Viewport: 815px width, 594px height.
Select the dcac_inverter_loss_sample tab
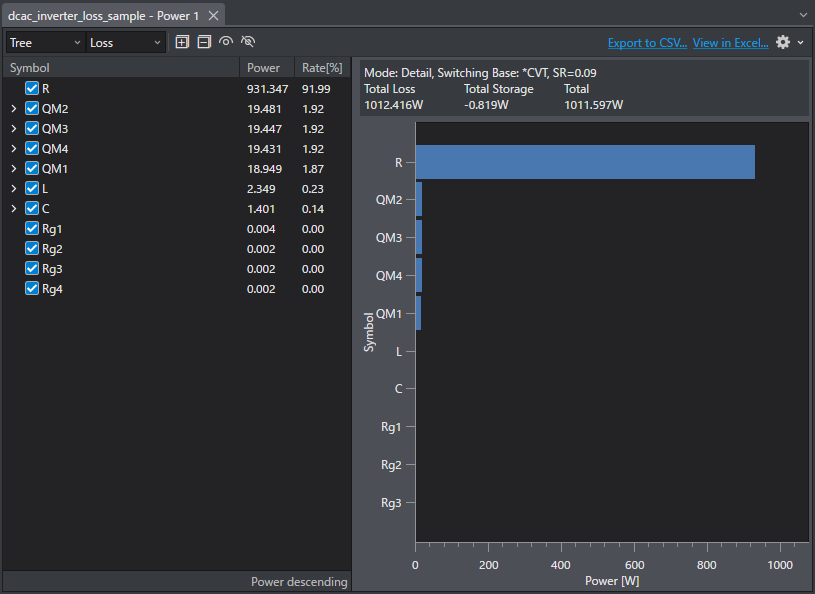[x=103, y=16]
